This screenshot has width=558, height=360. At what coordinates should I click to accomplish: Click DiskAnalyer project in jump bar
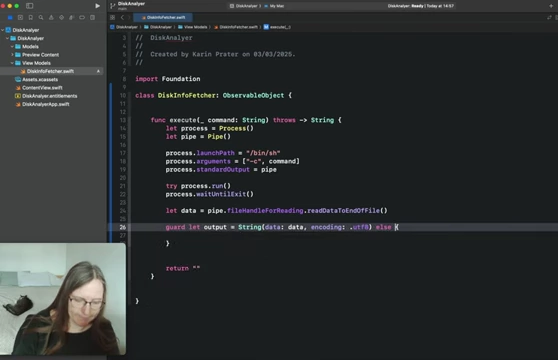(124, 27)
